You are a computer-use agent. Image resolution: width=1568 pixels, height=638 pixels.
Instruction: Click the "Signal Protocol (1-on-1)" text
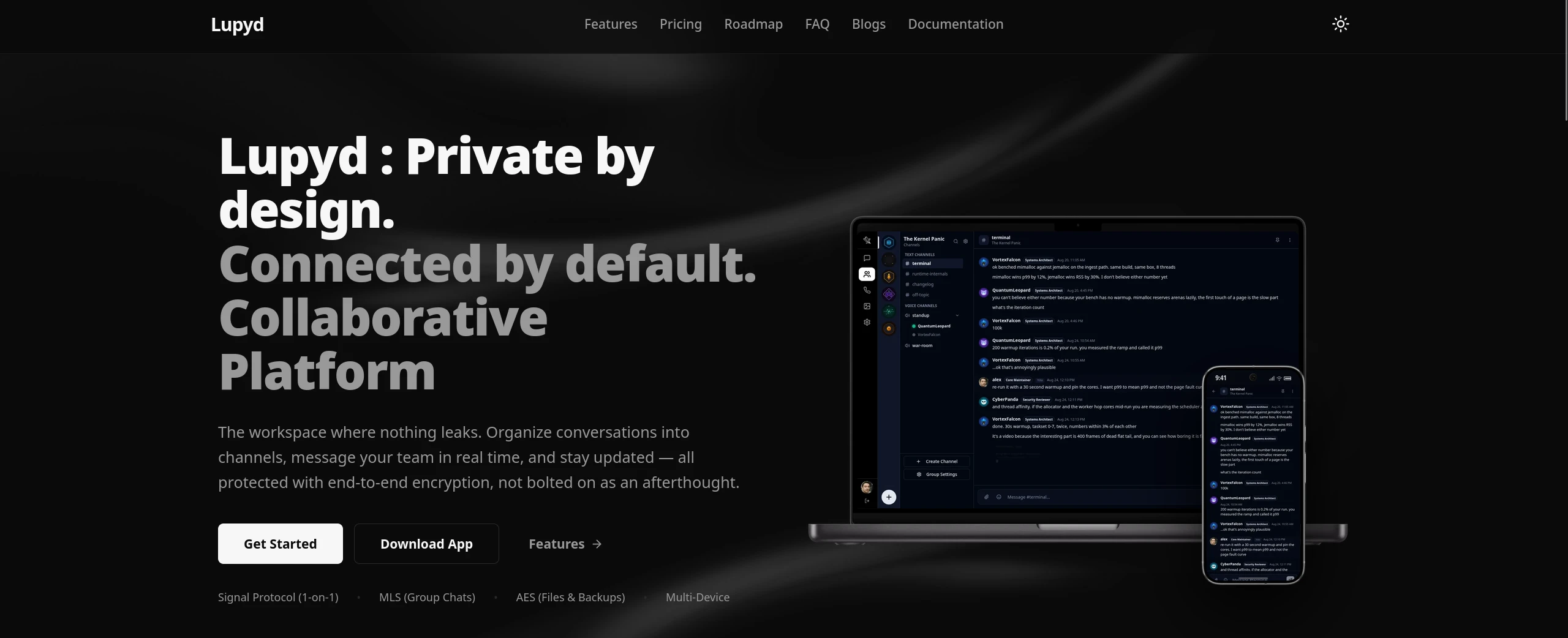278,597
